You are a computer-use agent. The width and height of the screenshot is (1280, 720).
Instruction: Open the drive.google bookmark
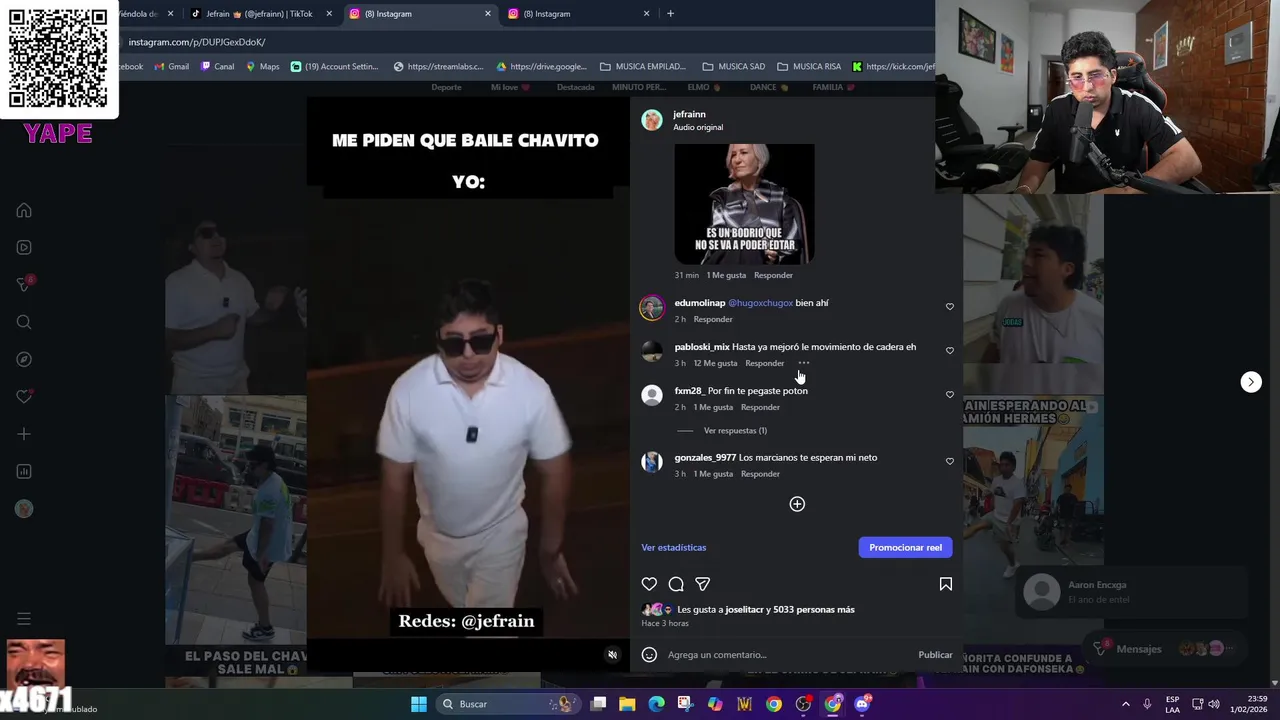542,67
